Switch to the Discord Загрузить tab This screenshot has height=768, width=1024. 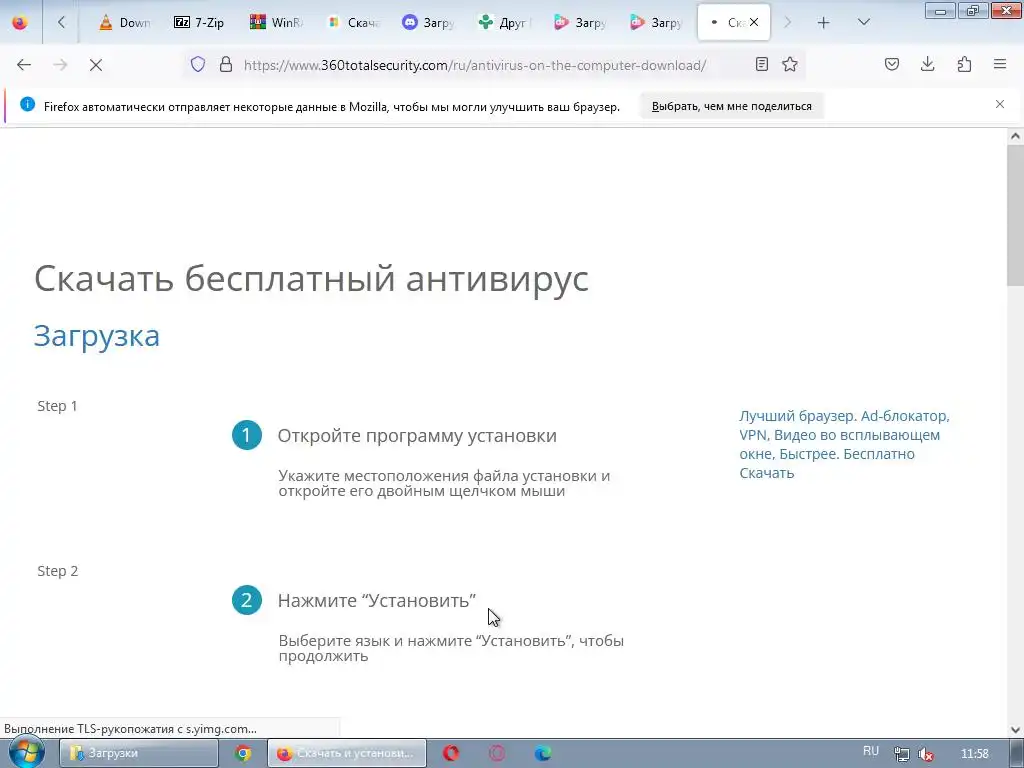428,22
